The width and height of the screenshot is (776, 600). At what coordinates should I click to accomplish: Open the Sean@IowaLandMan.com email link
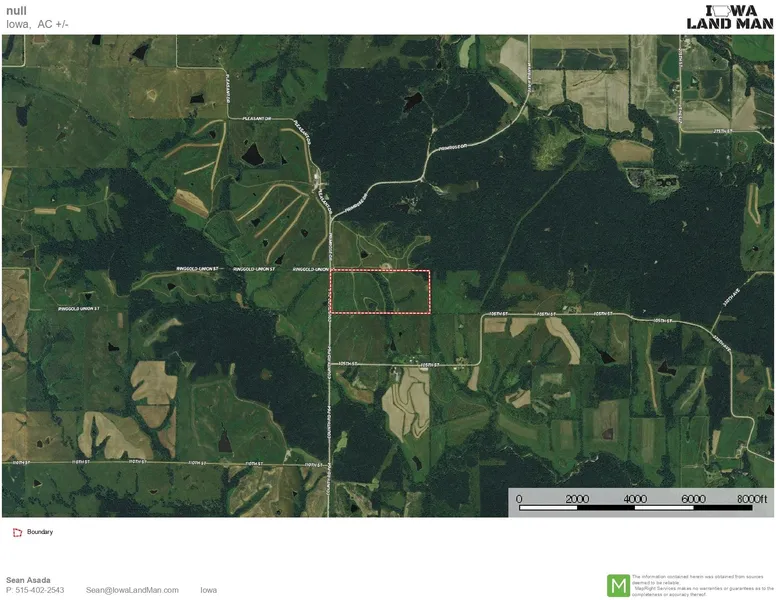[132, 590]
